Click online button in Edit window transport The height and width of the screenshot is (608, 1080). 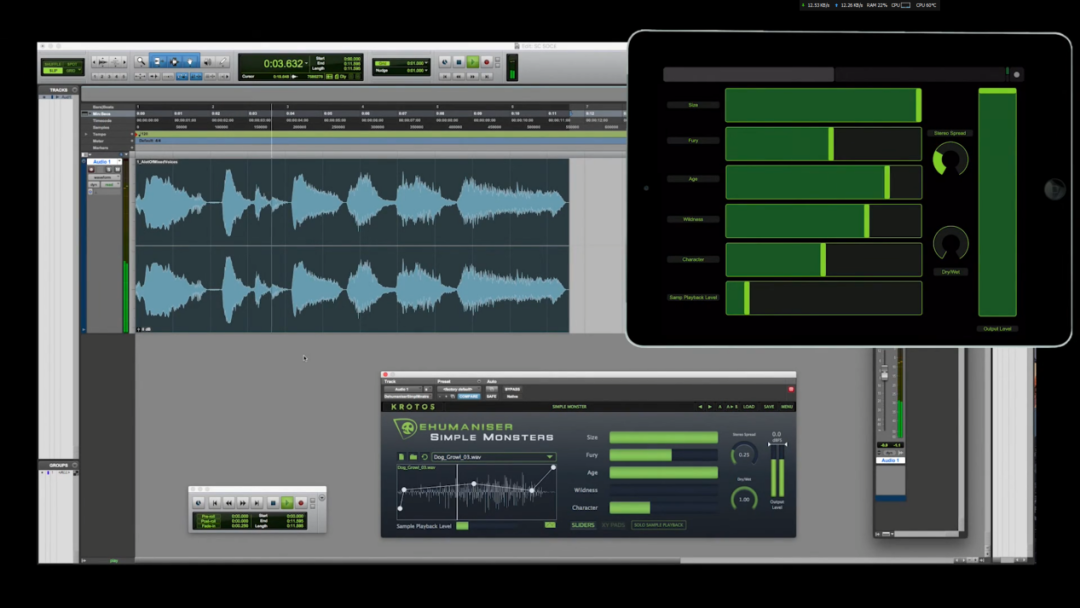click(445, 62)
